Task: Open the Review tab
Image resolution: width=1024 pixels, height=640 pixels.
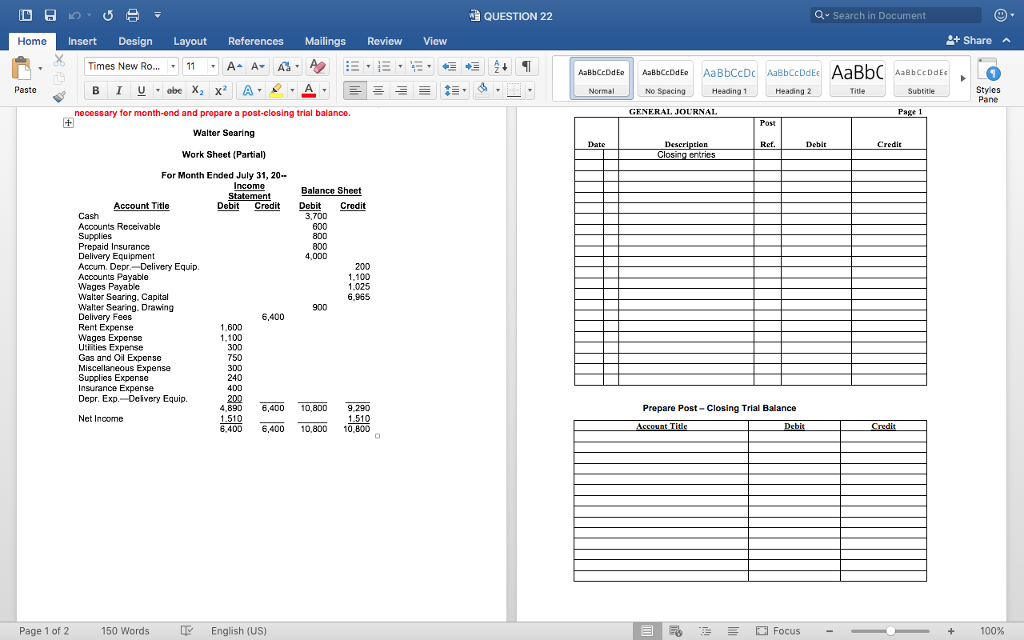Action: (x=384, y=41)
